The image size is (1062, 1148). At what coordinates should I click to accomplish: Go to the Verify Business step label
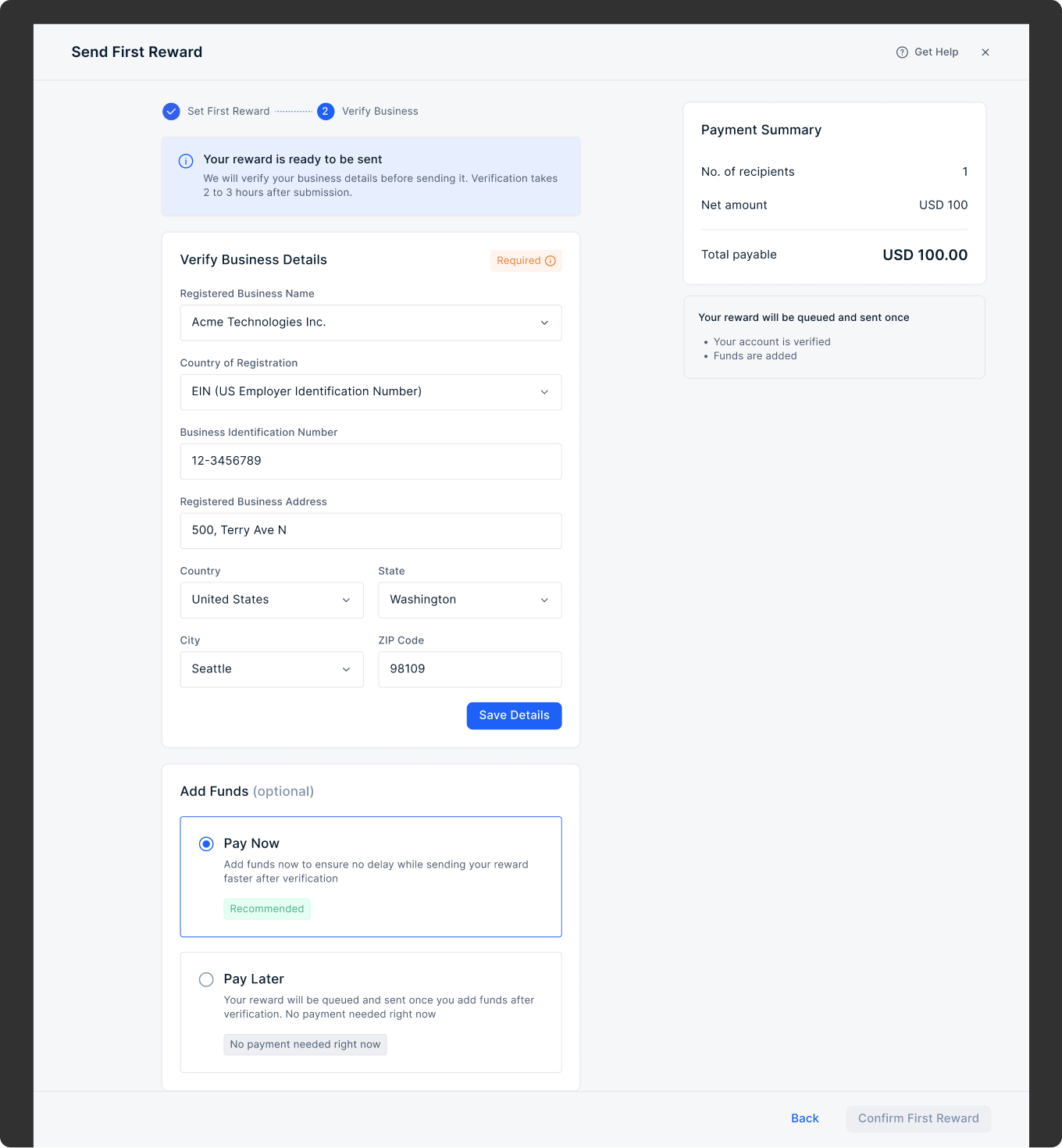coord(380,112)
